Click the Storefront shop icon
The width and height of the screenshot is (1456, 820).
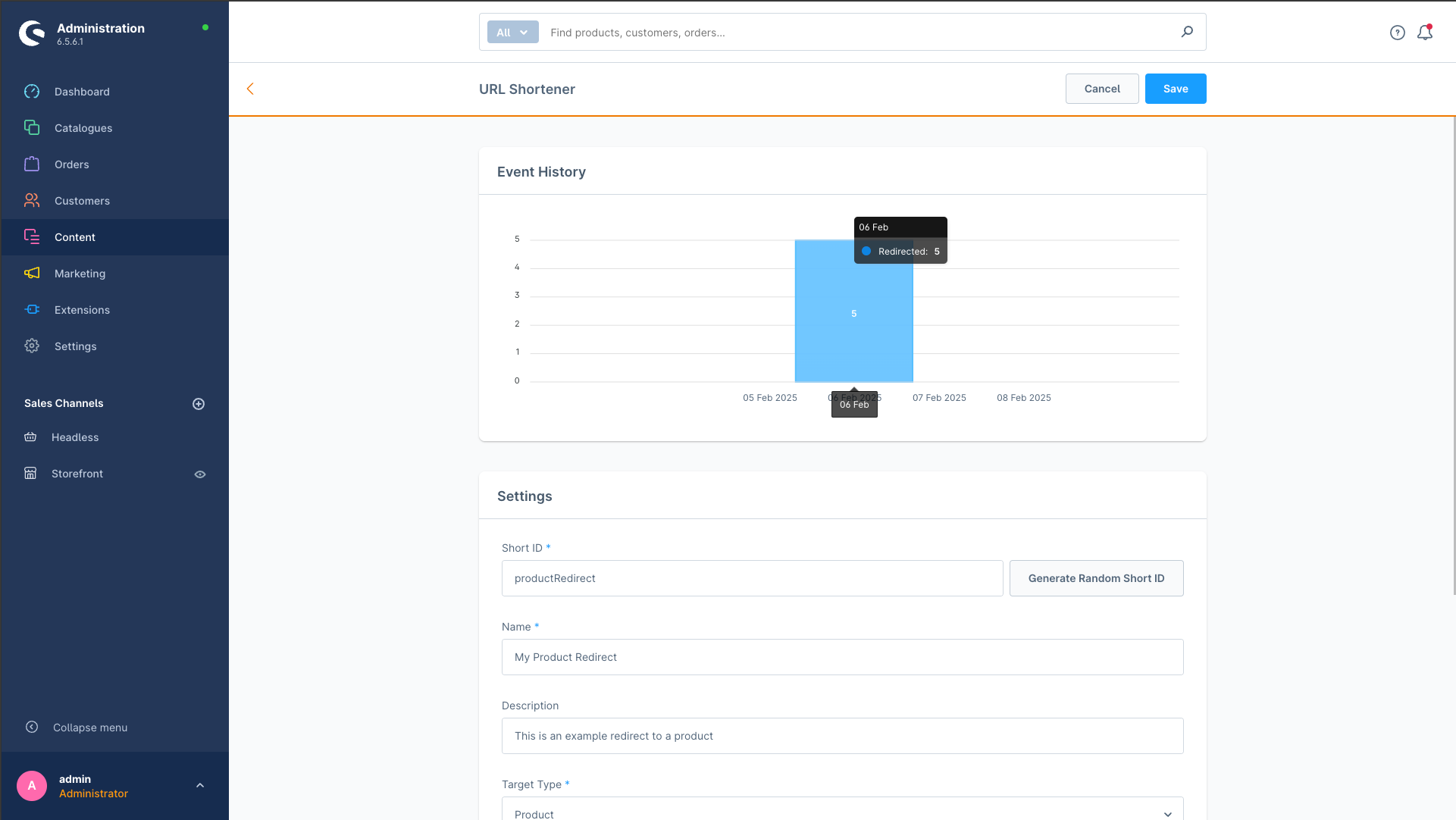coord(30,474)
